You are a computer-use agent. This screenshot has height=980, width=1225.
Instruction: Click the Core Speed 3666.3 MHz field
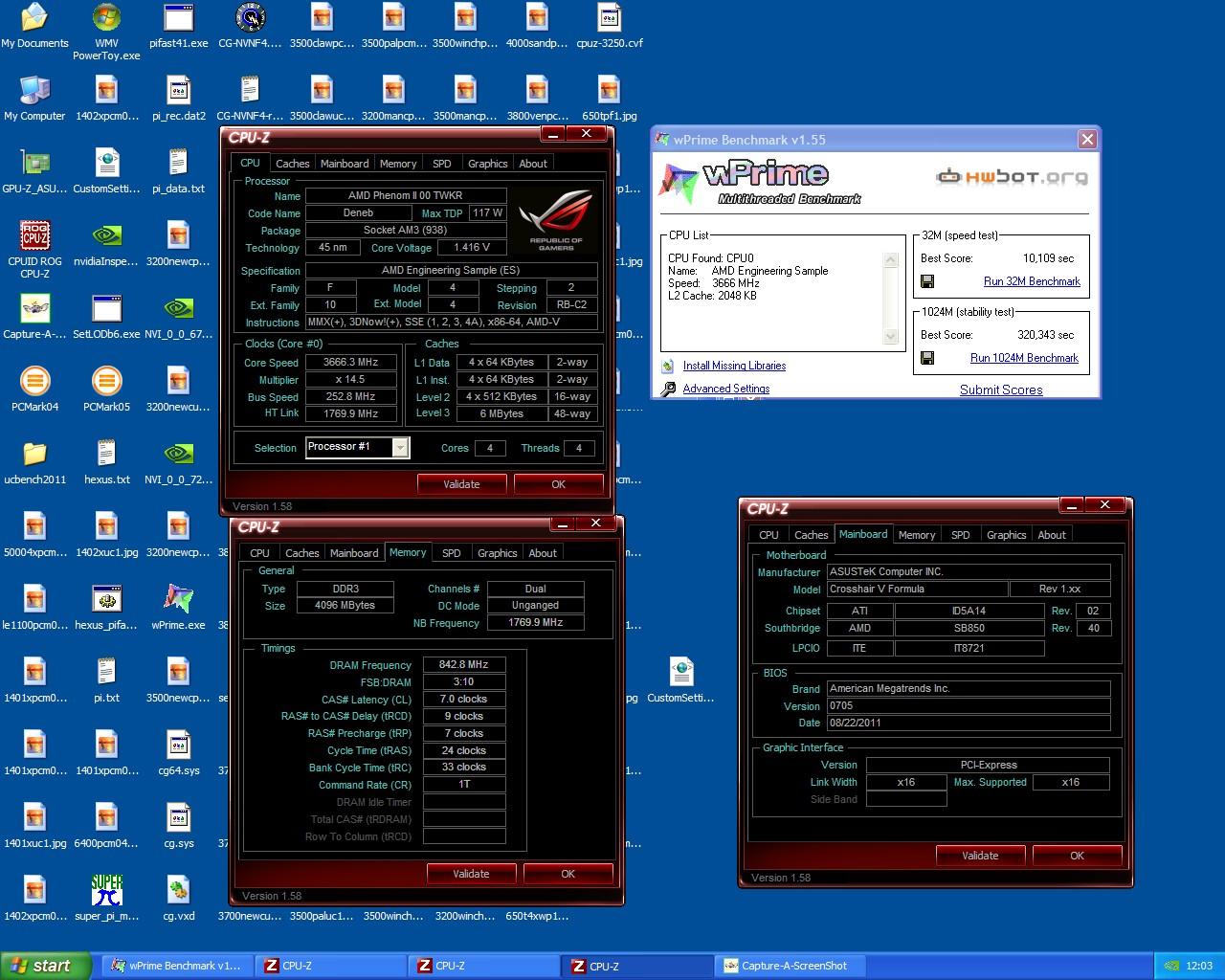[350, 363]
